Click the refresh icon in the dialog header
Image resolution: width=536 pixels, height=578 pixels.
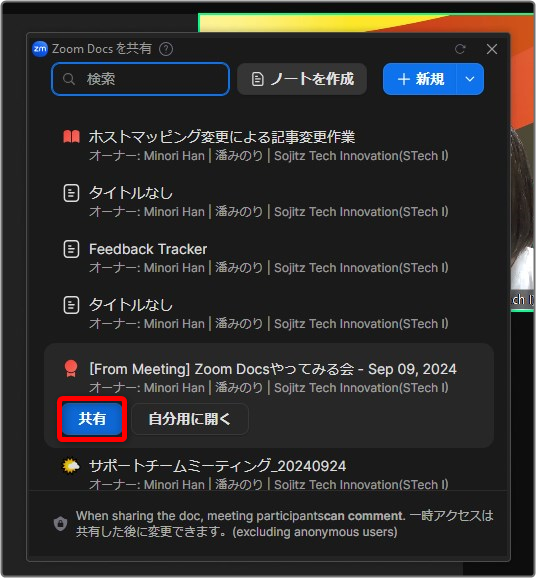tap(460, 49)
